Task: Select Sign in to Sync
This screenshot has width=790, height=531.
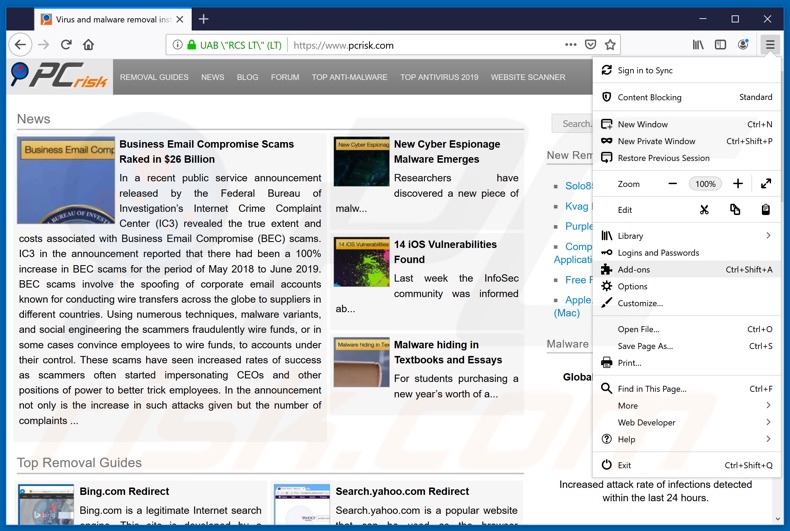Action: tap(687, 71)
